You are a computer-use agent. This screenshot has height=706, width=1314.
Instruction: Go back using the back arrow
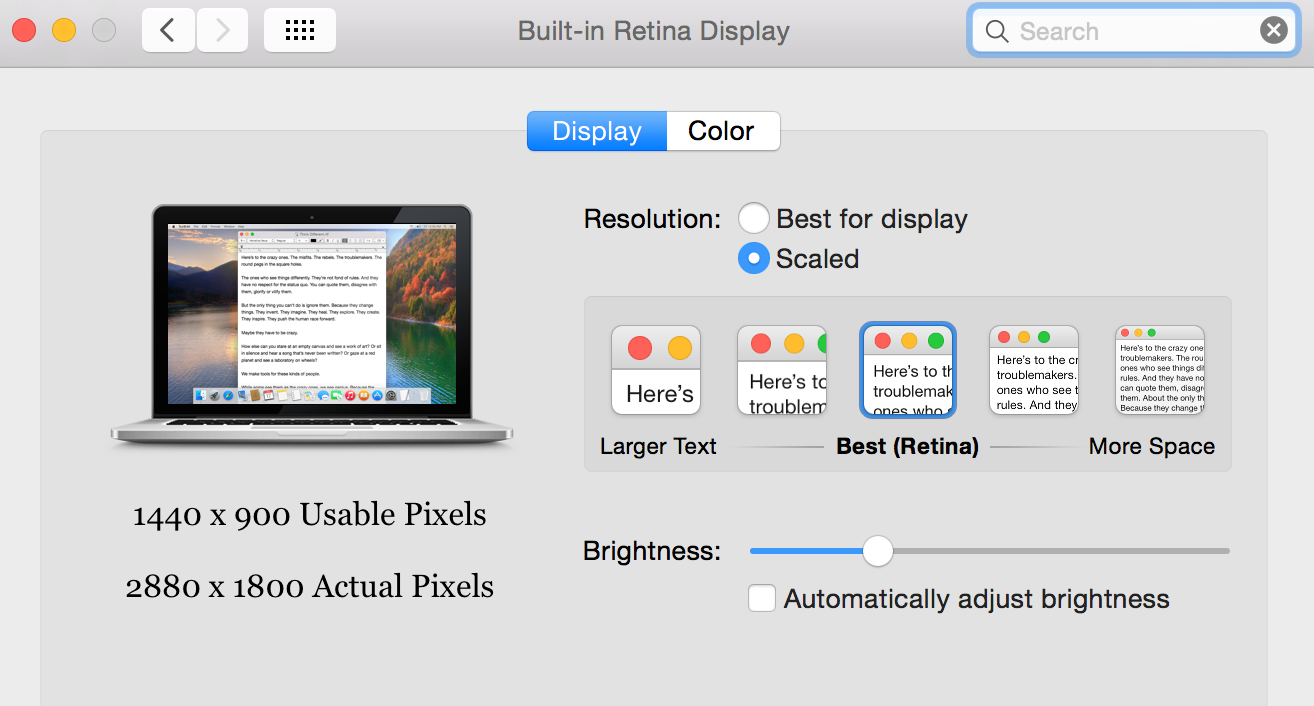pos(167,30)
